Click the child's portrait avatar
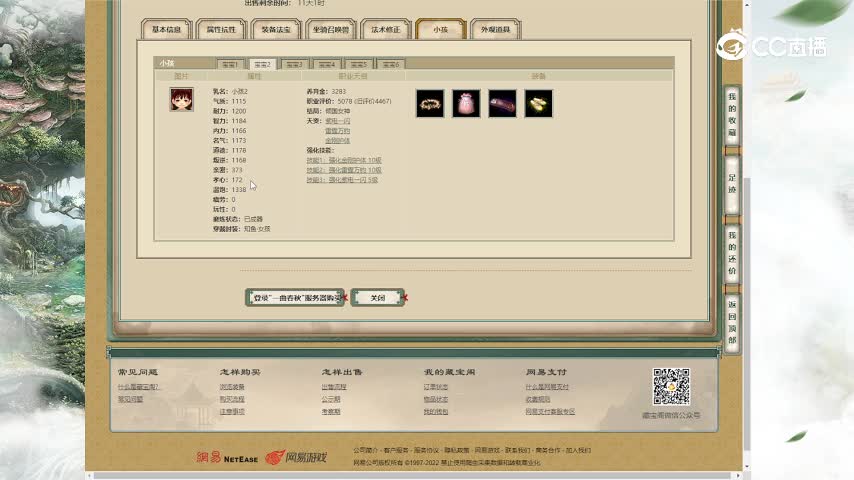Image resolution: width=854 pixels, height=480 pixels. tap(181, 100)
